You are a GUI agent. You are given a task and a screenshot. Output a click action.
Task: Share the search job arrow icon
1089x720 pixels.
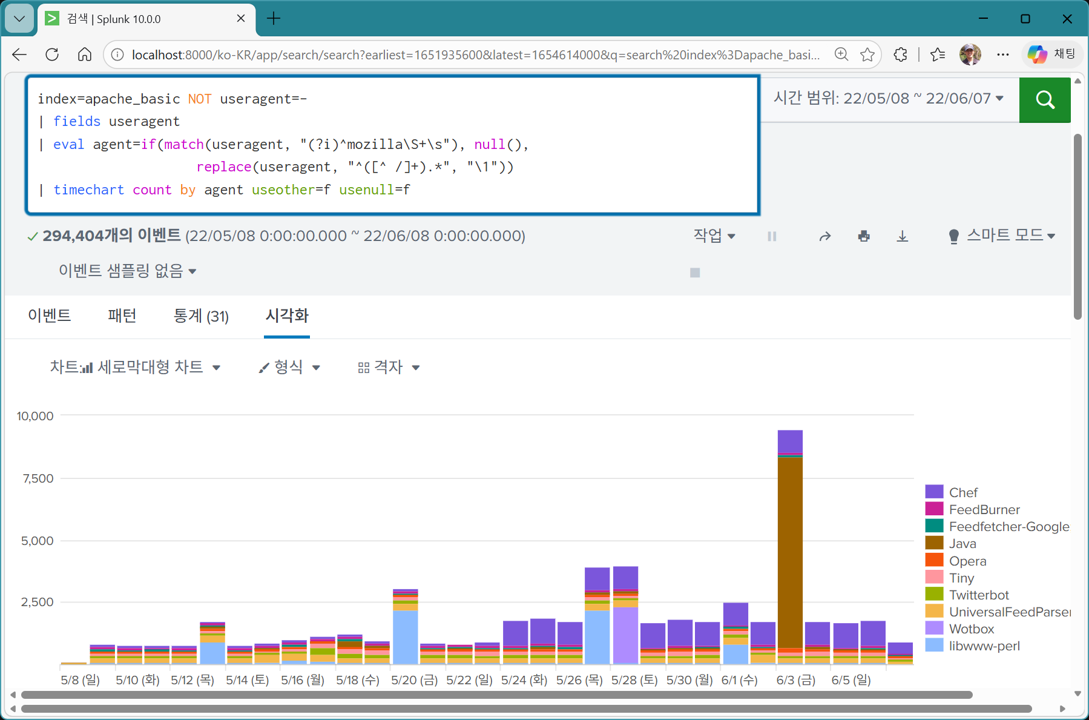click(824, 237)
